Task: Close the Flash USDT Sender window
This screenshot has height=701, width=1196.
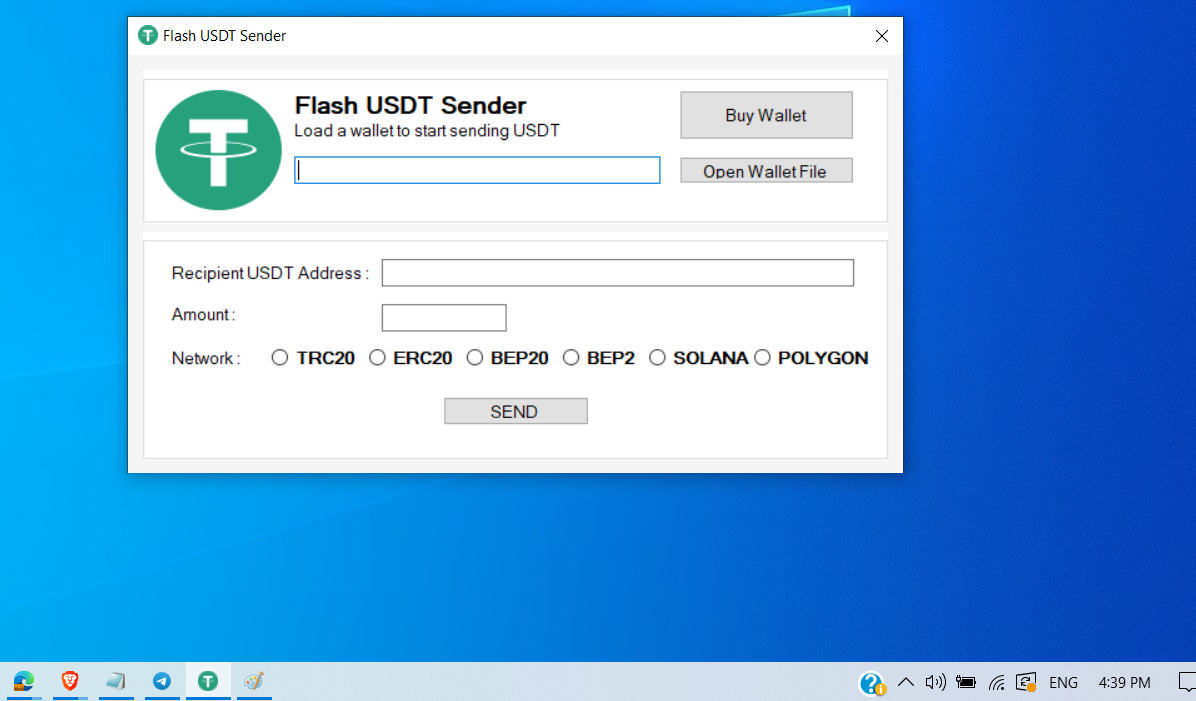Action: [x=882, y=36]
